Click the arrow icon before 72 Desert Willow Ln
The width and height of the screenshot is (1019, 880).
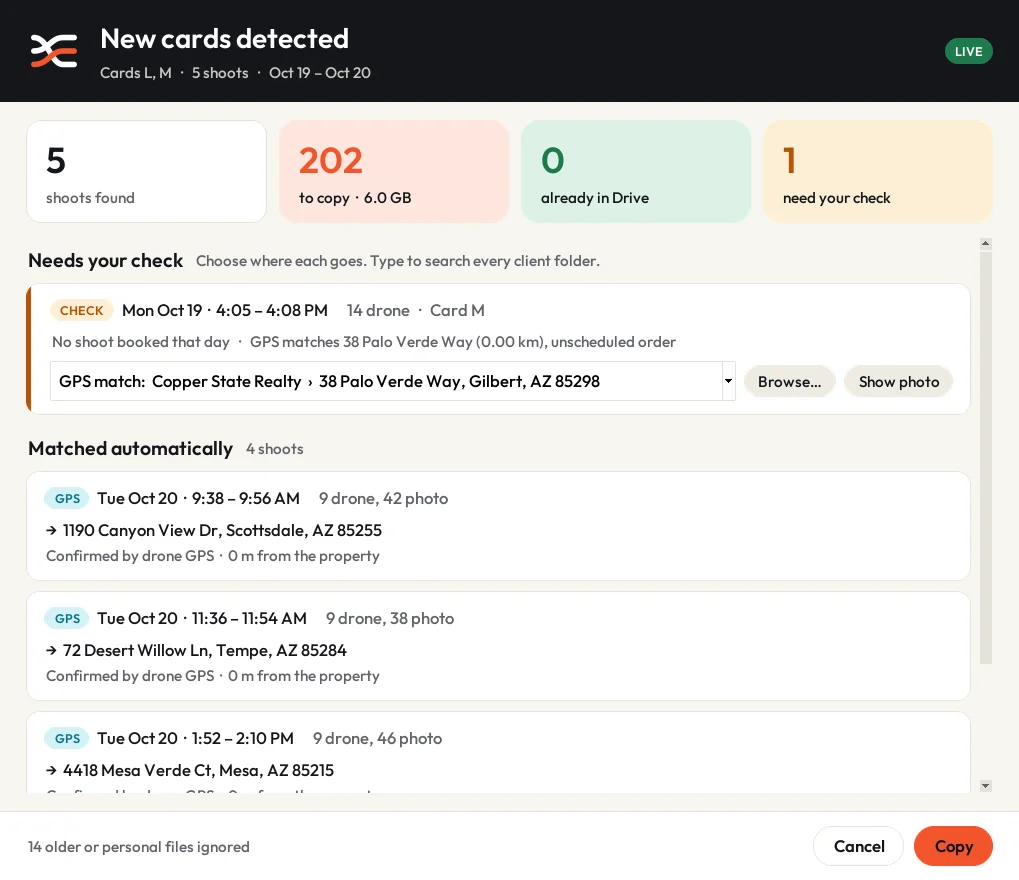51,651
